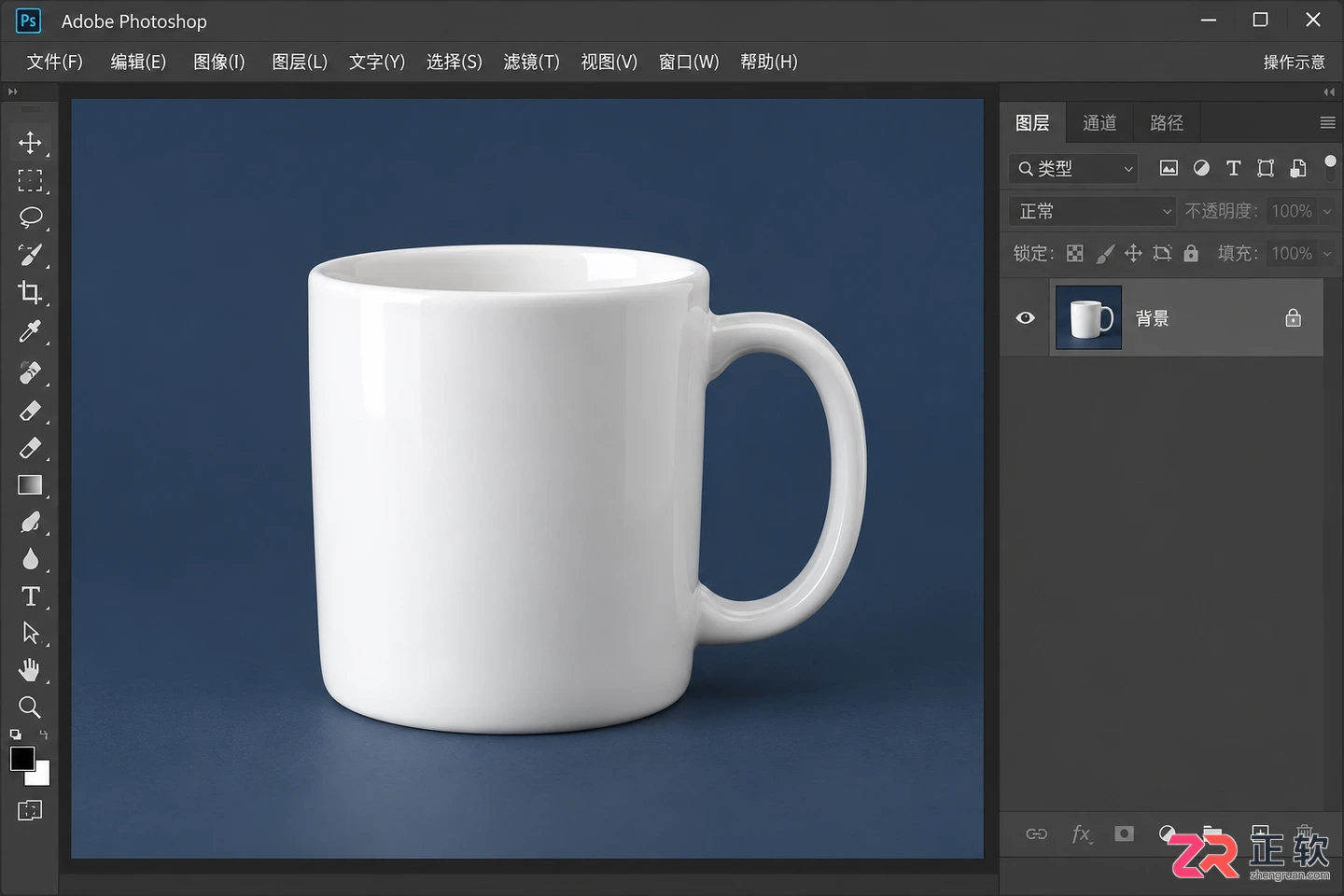This screenshot has height=896, width=1344.
Task: Select the Gradient tool
Action: [30, 484]
